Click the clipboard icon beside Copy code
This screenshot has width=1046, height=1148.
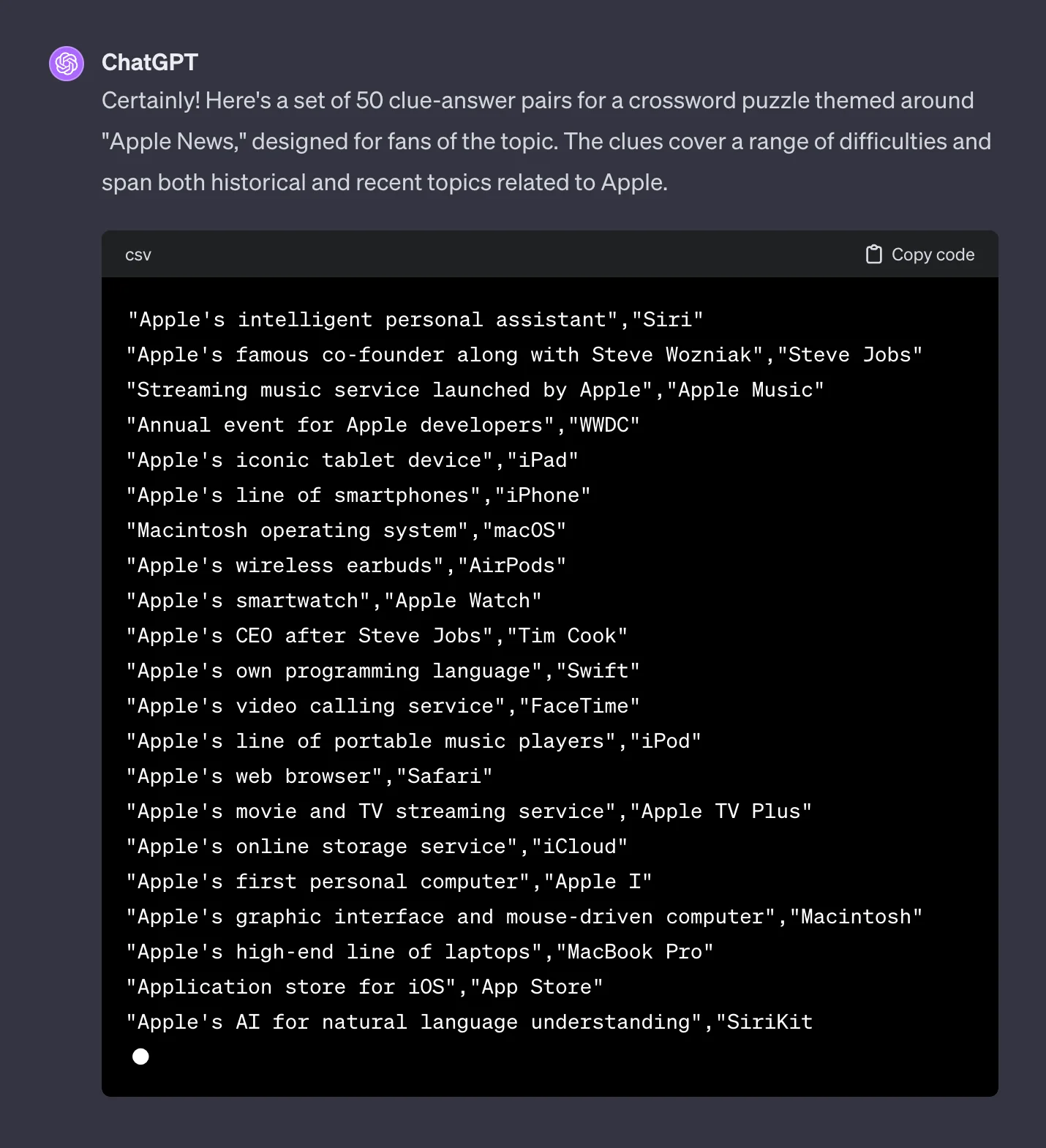click(873, 255)
